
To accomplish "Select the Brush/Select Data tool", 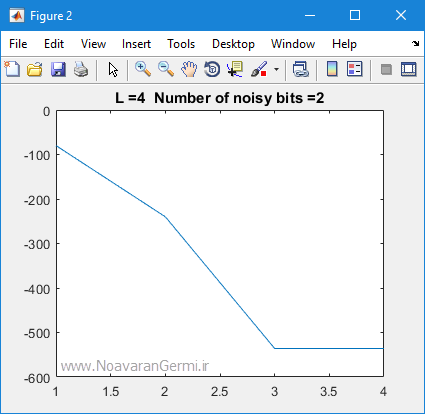I will point(259,69).
